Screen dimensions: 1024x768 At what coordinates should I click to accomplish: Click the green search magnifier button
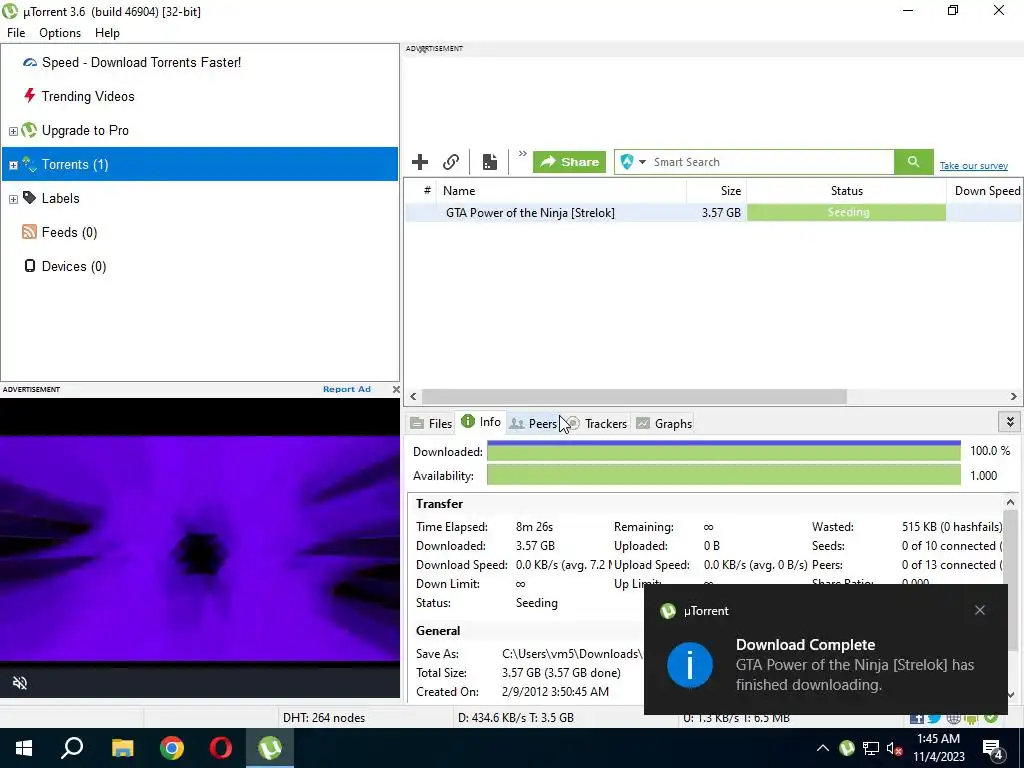click(914, 162)
